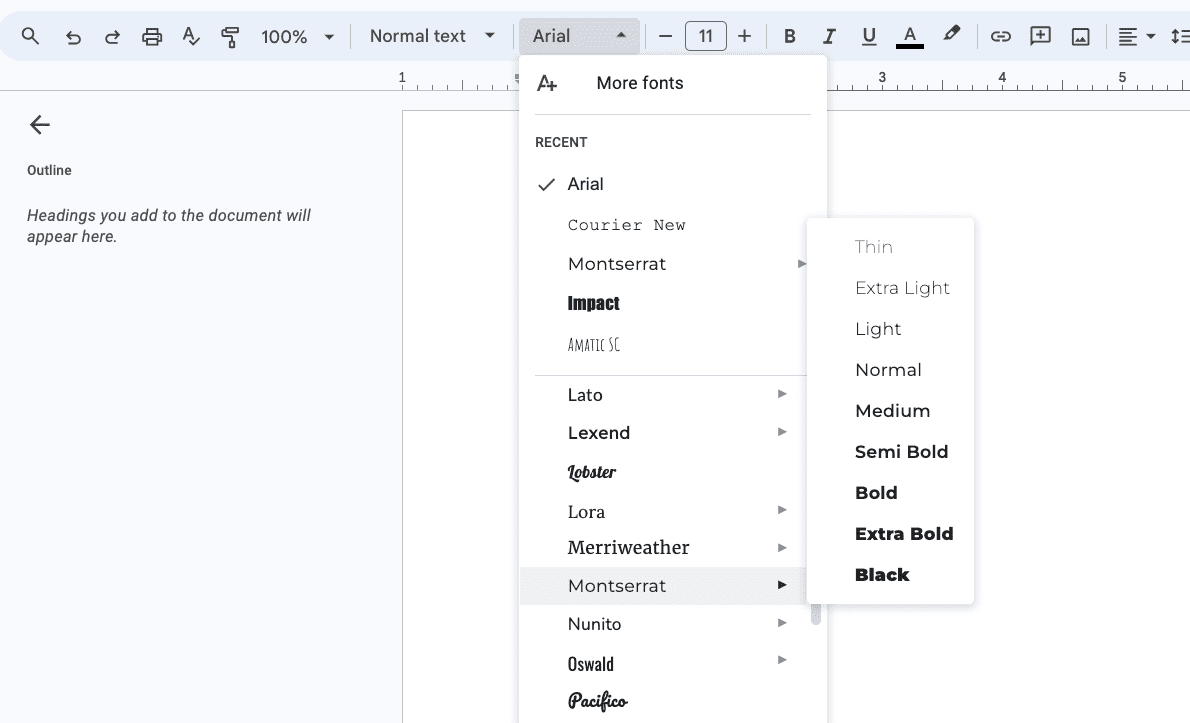Screen dimensions: 1190x723
Task: Click the redo arrow icon
Action: click(x=112, y=37)
